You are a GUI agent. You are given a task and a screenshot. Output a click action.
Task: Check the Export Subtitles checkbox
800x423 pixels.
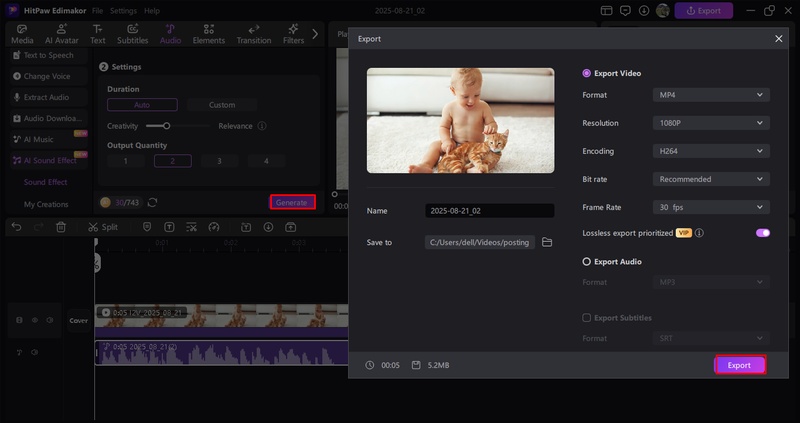click(x=586, y=318)
